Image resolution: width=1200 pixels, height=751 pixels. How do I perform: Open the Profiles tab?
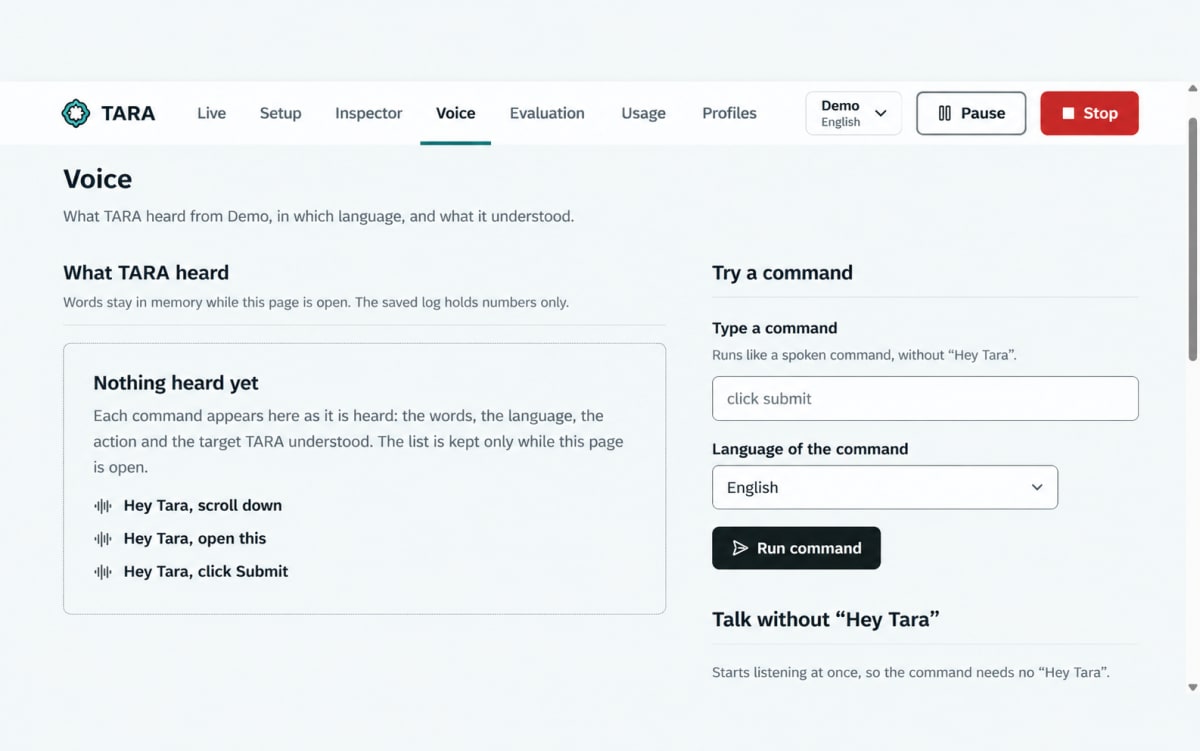[729, 113]
